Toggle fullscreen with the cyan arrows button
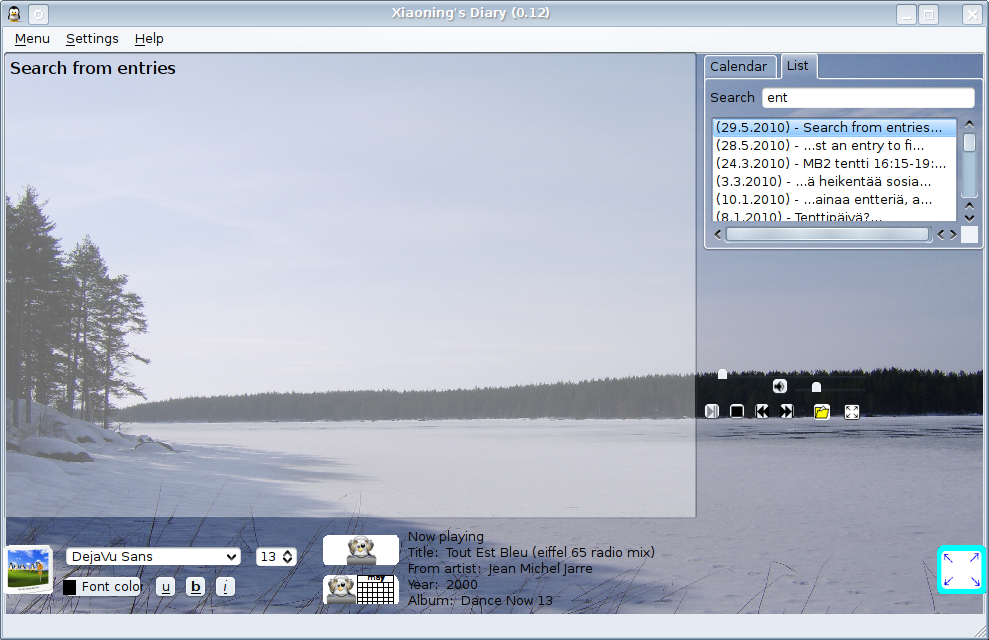This screenshot has height=640, width=989. (961, 569)
